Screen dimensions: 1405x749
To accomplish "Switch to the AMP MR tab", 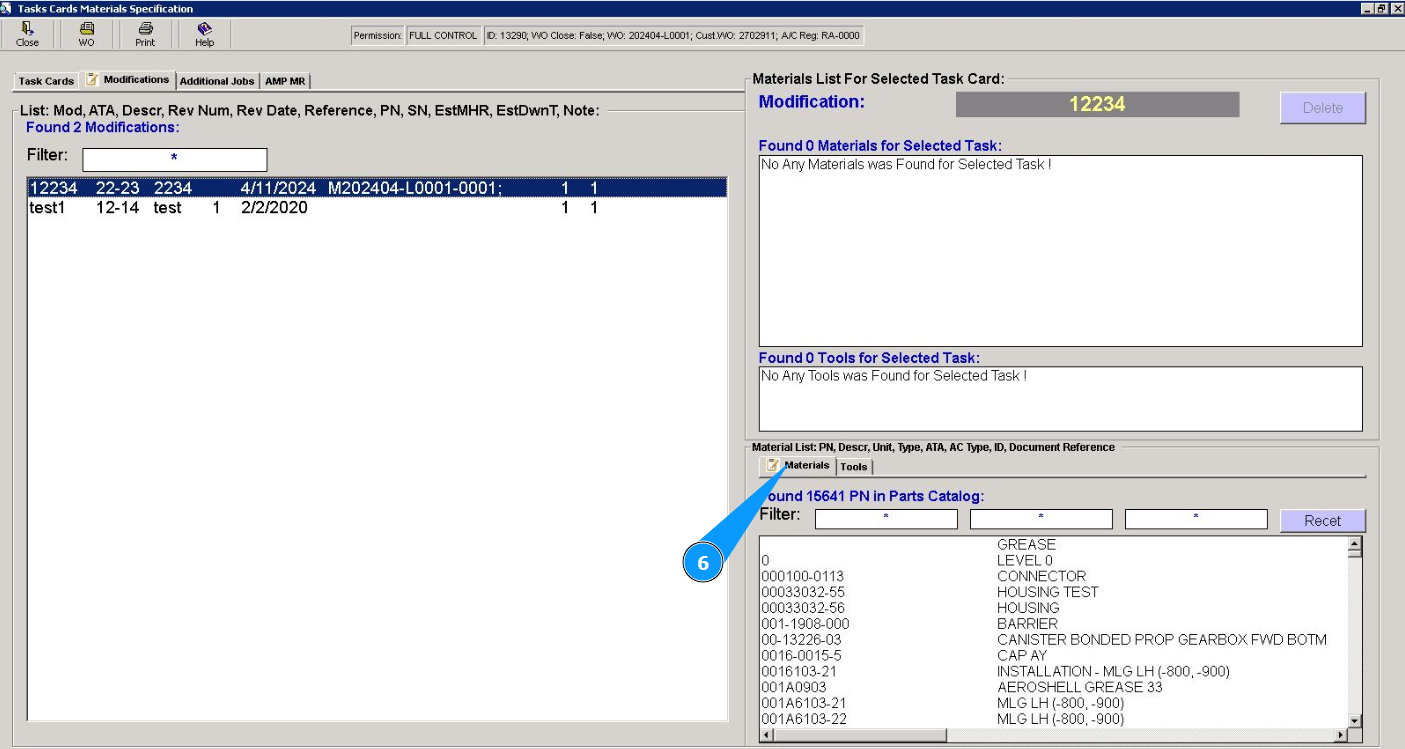I will pyautogui.click(x=285, y=81).
